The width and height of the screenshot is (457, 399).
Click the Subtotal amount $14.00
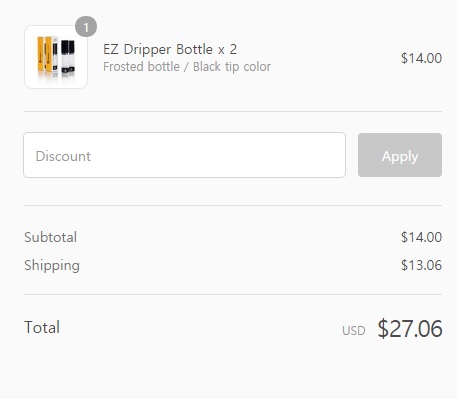click(421, 237)
